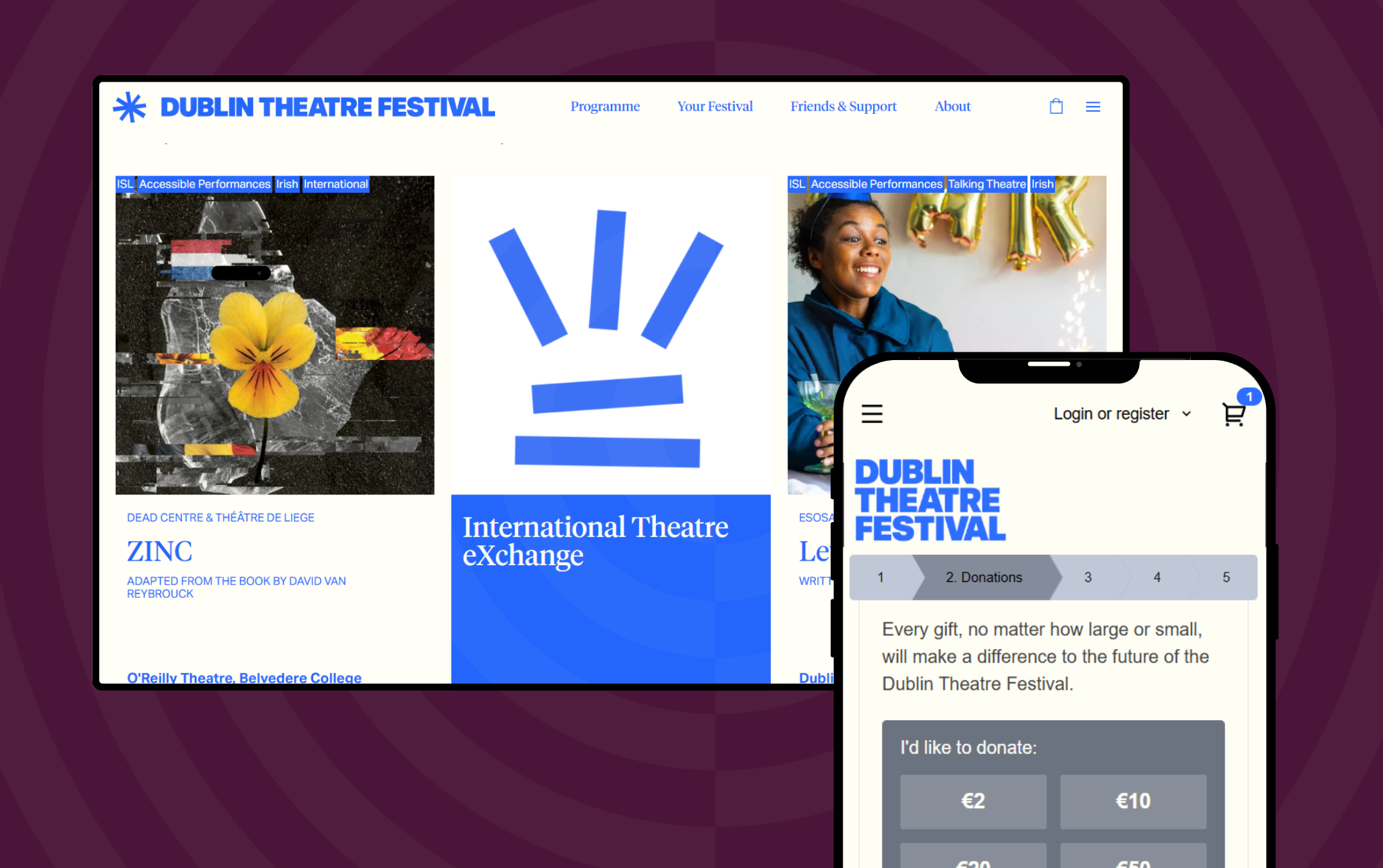Open the International Theatre eXchange card
Screen dimensions: 1383x868
coord(611,588)
